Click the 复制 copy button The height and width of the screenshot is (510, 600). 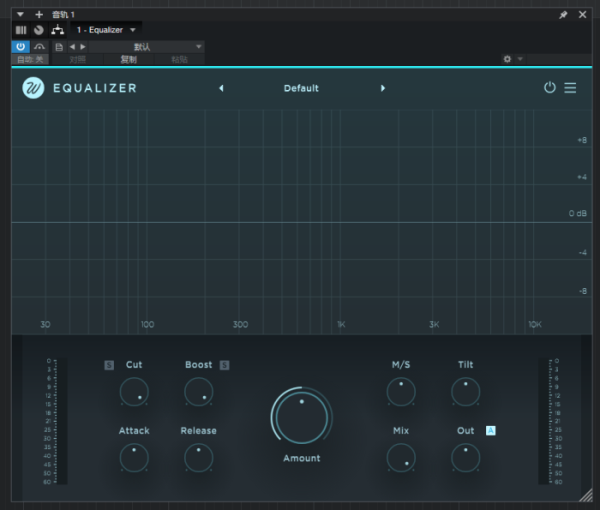point(129,59)
